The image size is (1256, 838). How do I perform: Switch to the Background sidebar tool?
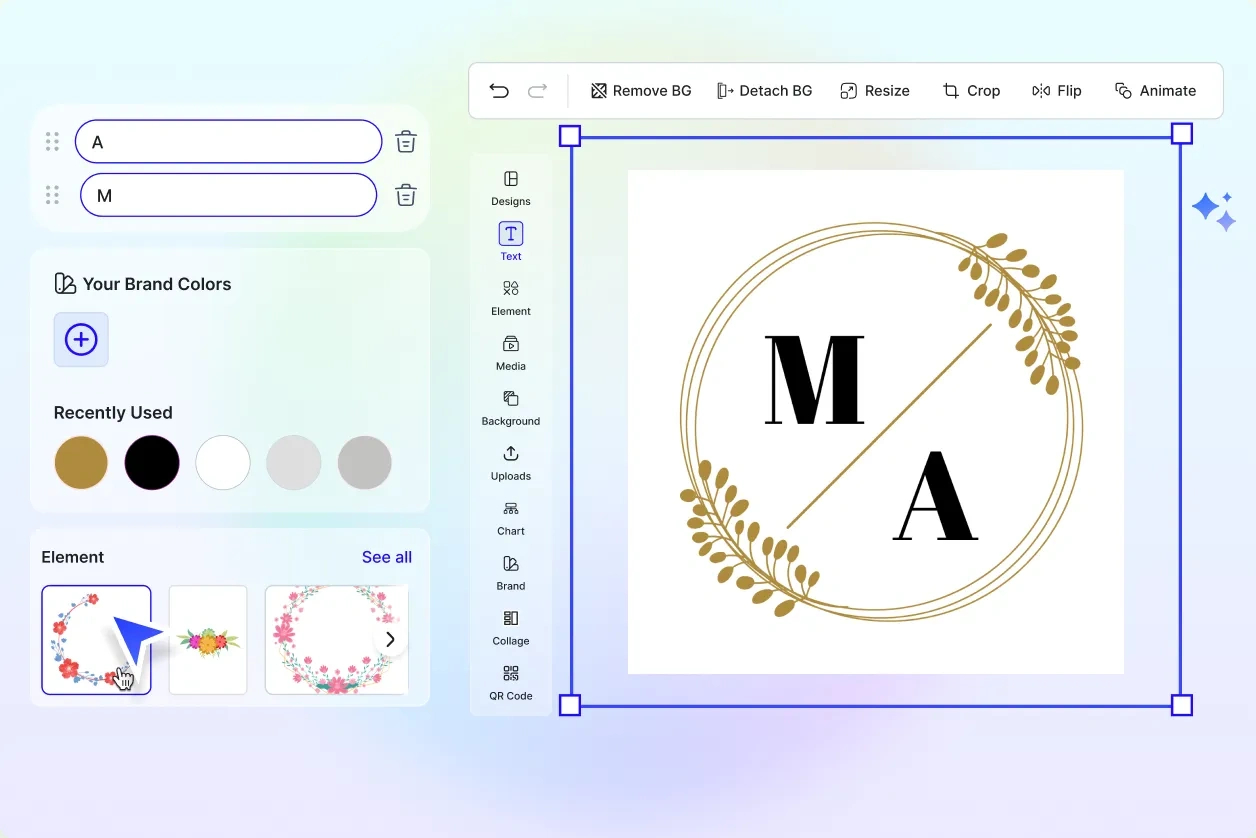[510, 407]
